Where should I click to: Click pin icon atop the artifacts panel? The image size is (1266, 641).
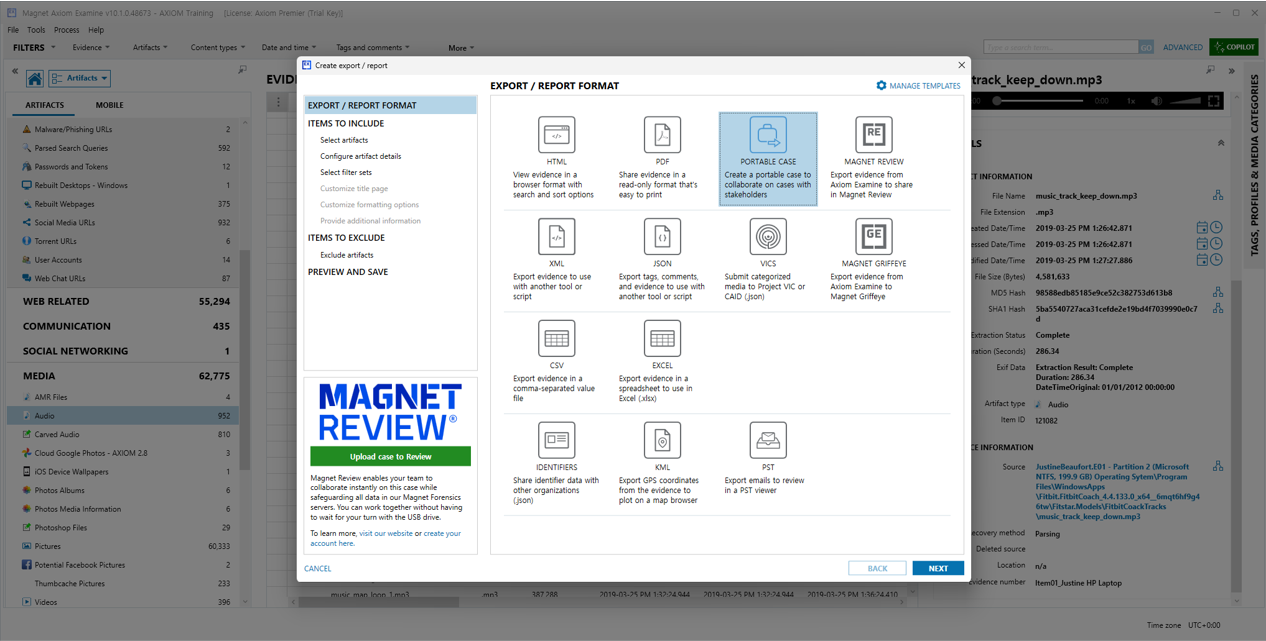tap(242, 70)
